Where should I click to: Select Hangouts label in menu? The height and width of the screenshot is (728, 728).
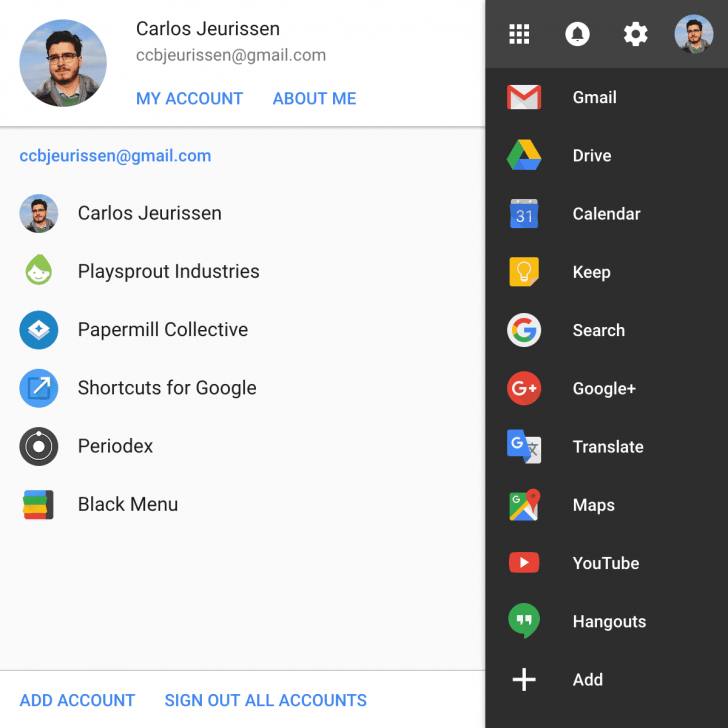click(609, 622)
